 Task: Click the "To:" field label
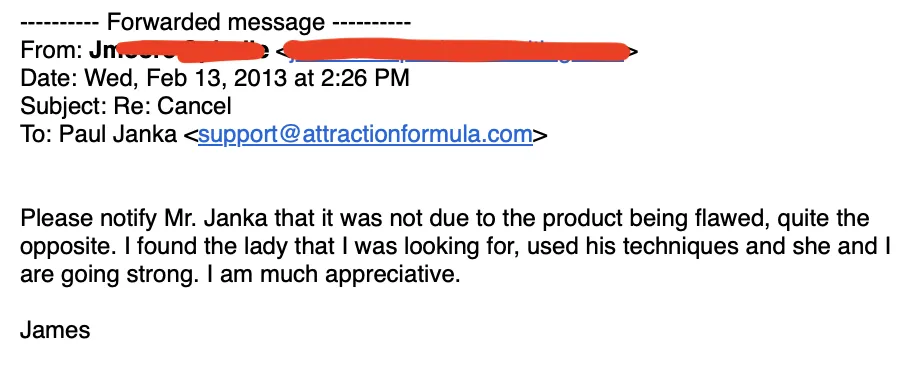37,135
